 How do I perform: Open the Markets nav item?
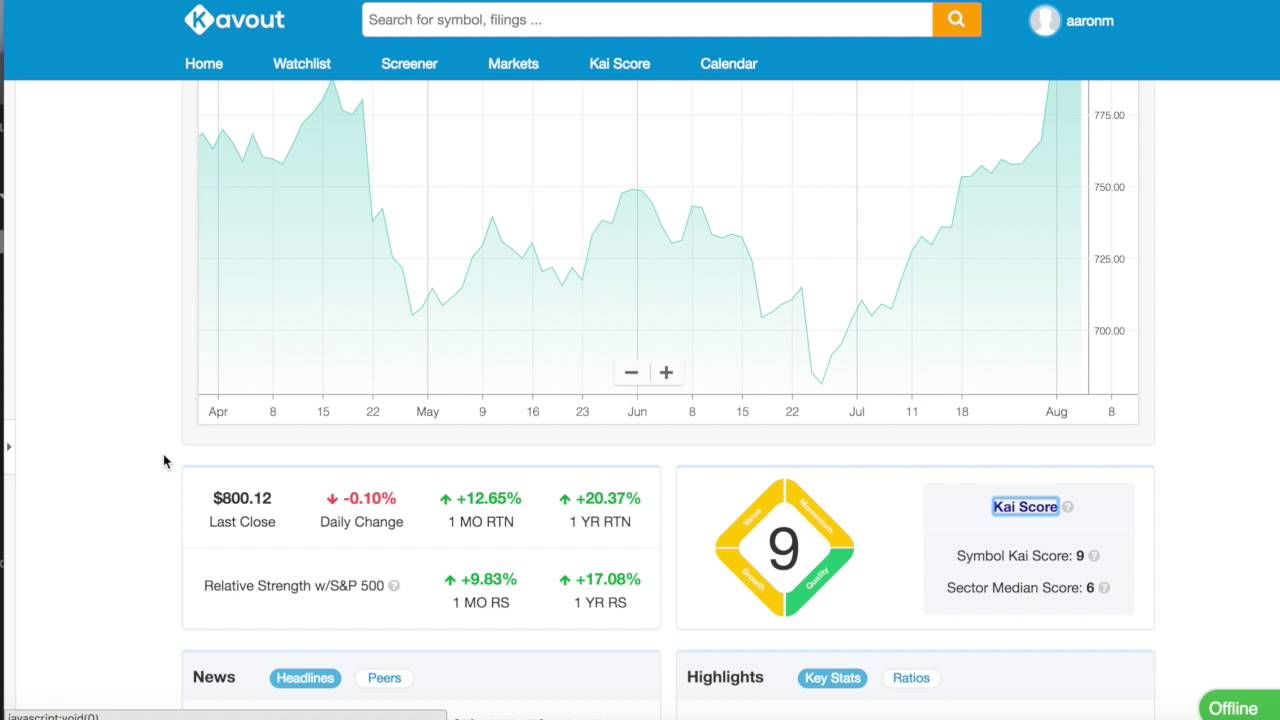click(513, 63)
